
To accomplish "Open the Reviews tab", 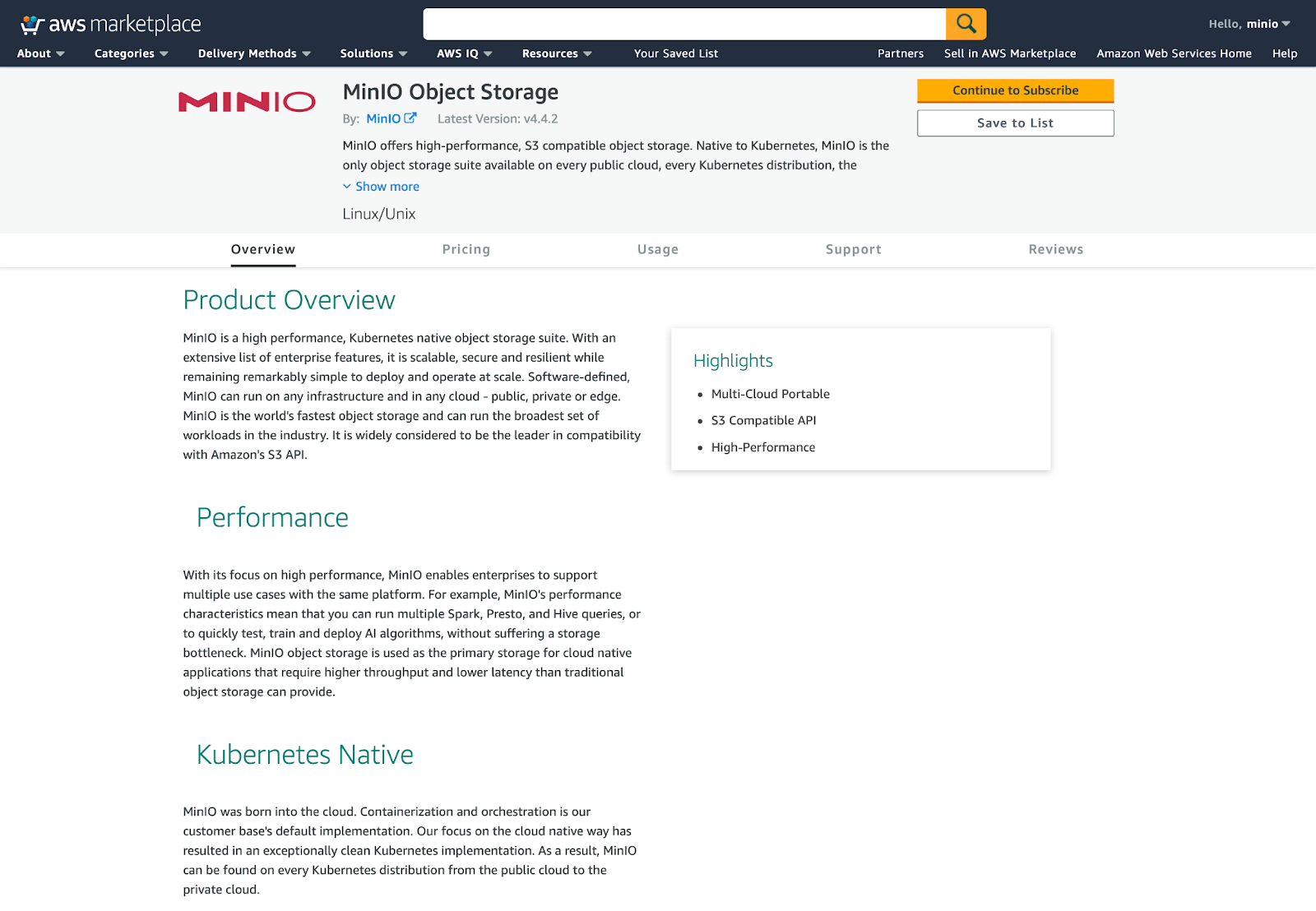I will click(1055, 249).
